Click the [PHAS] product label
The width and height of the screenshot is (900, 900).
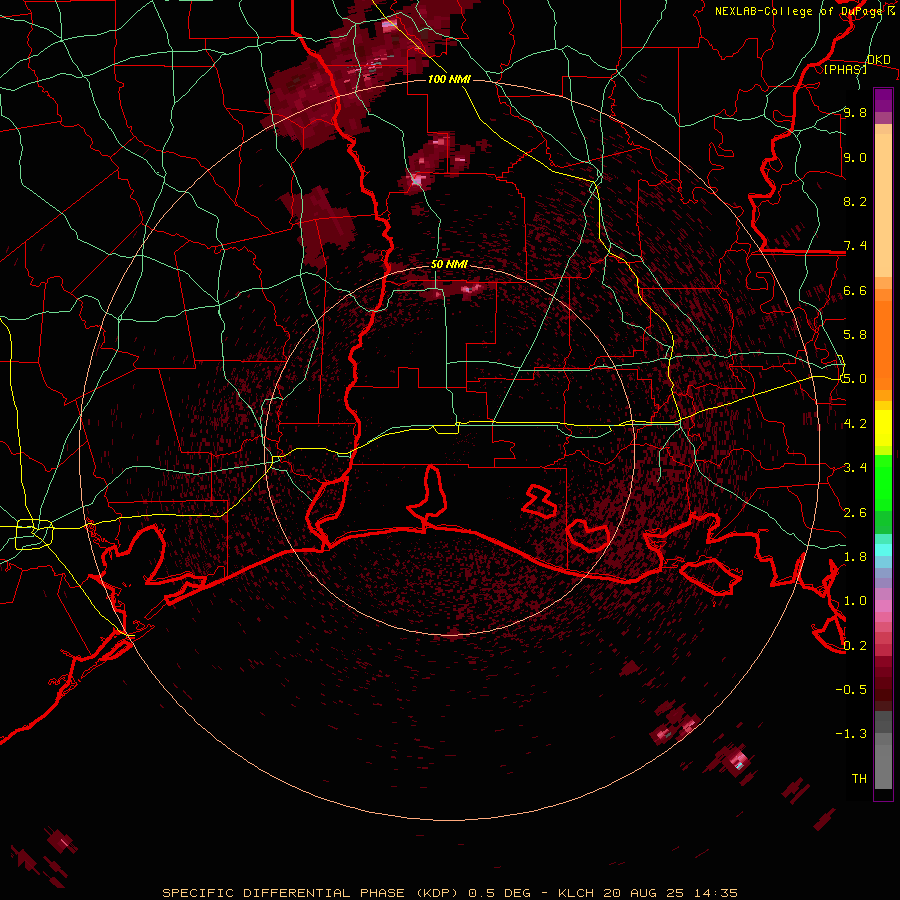tap(845, 69)
